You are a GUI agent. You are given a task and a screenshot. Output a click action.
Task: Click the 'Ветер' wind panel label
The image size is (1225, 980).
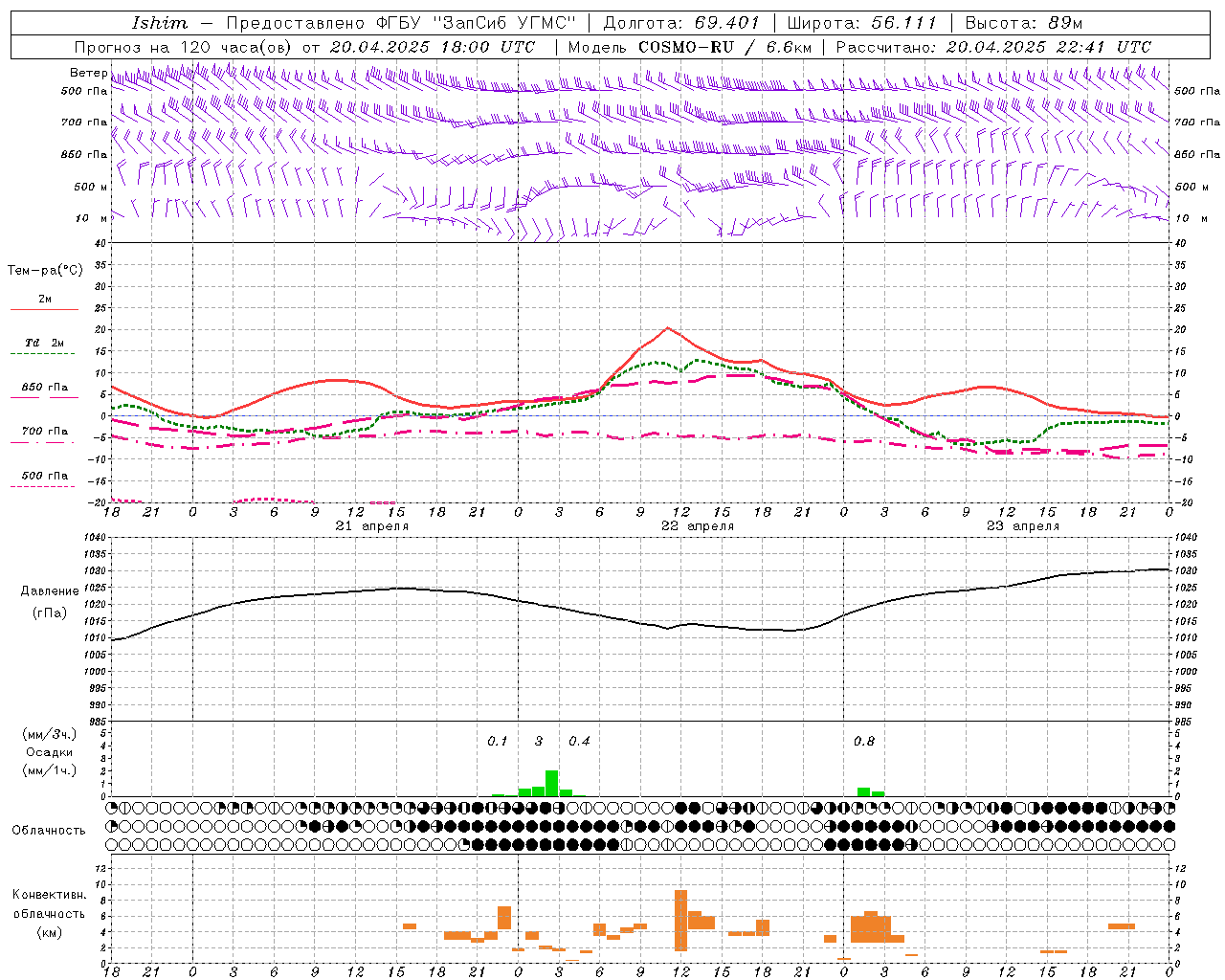pos(89,73)
